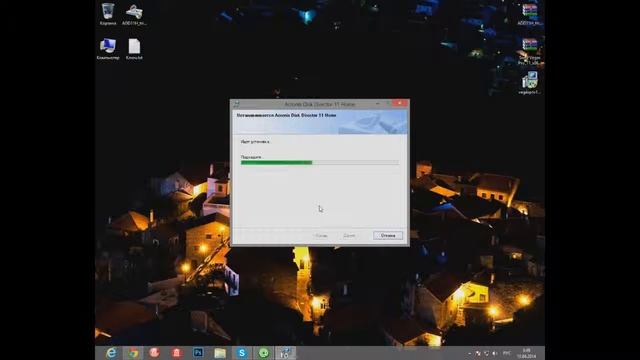Screen dimensions: 640x360
Task: Click the Отмена (Cancel) button in installer
Action: 387,236
